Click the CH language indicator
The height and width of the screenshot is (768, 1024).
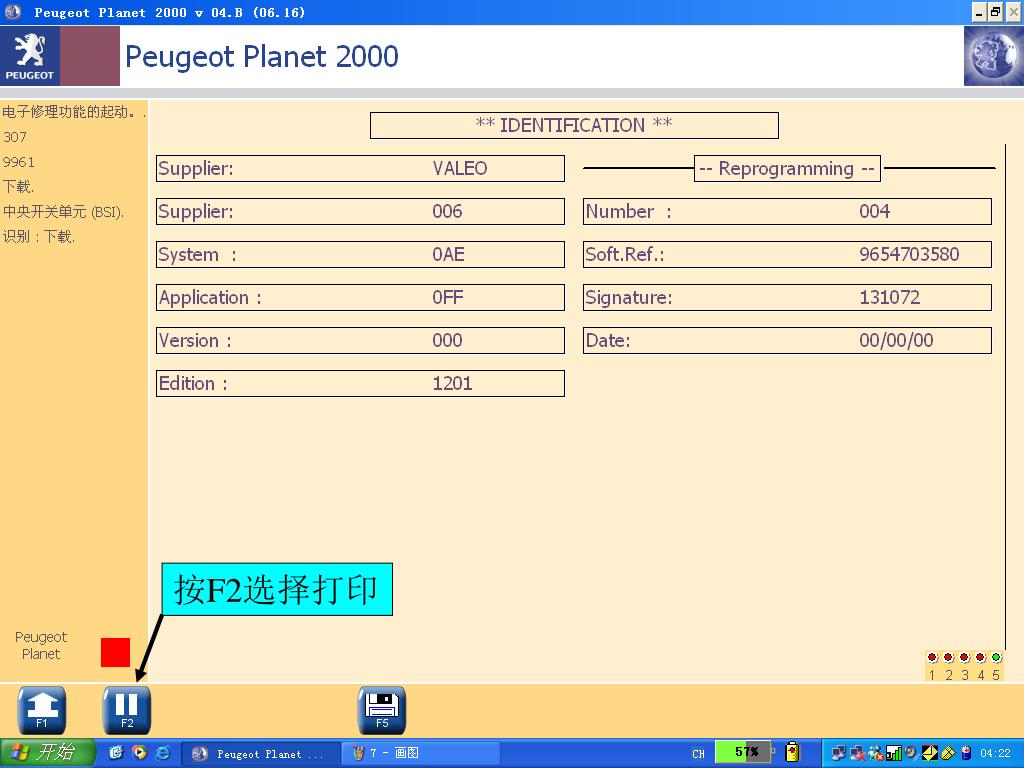[698, 754]
